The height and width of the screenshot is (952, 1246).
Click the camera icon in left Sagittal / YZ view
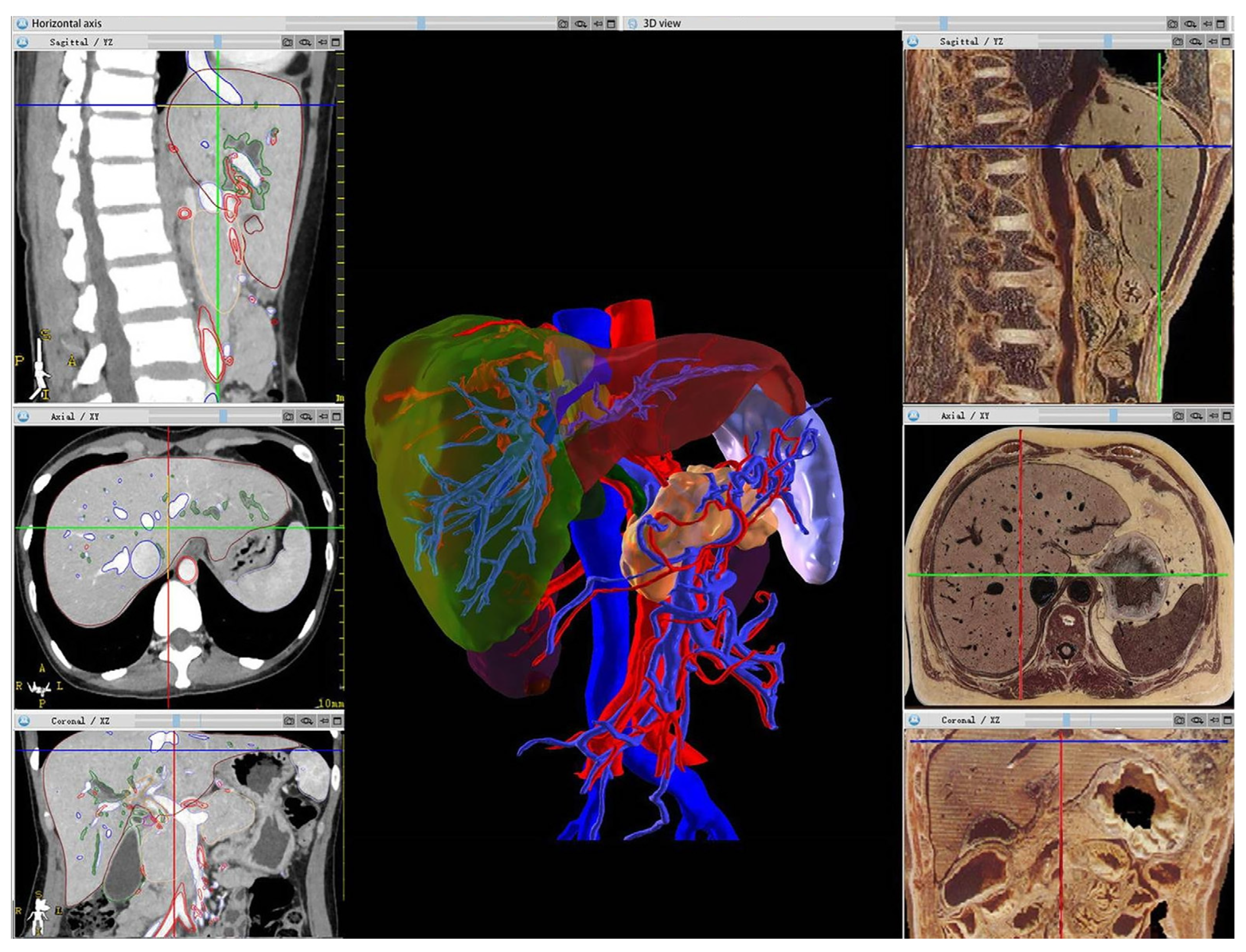[x=287, y=42]
